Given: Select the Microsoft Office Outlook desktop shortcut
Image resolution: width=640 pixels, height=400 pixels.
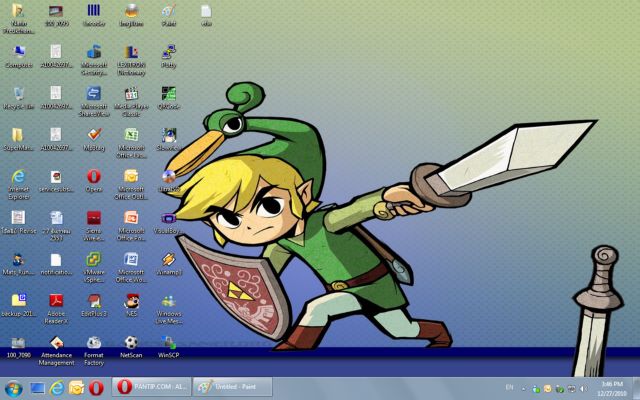Looking at the screenshot, I should [131, 184].
